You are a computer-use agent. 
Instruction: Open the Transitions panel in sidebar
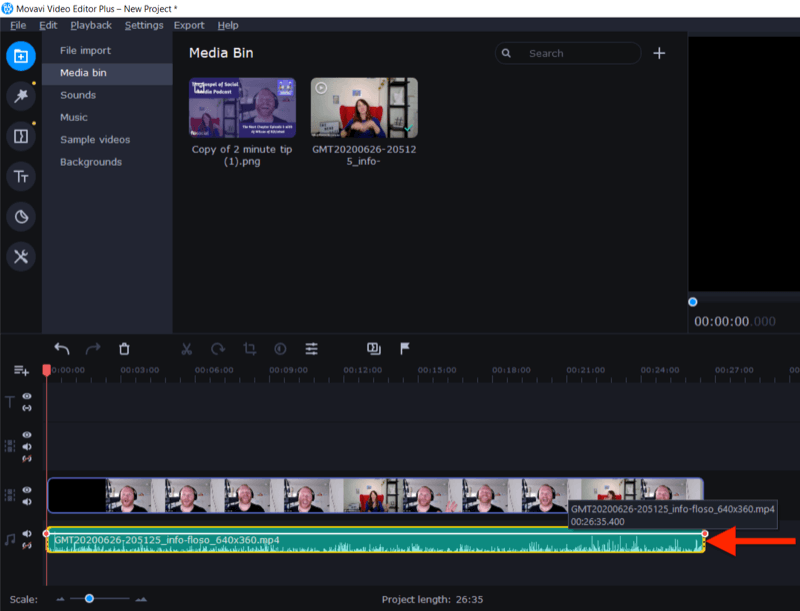pos(20,136)
